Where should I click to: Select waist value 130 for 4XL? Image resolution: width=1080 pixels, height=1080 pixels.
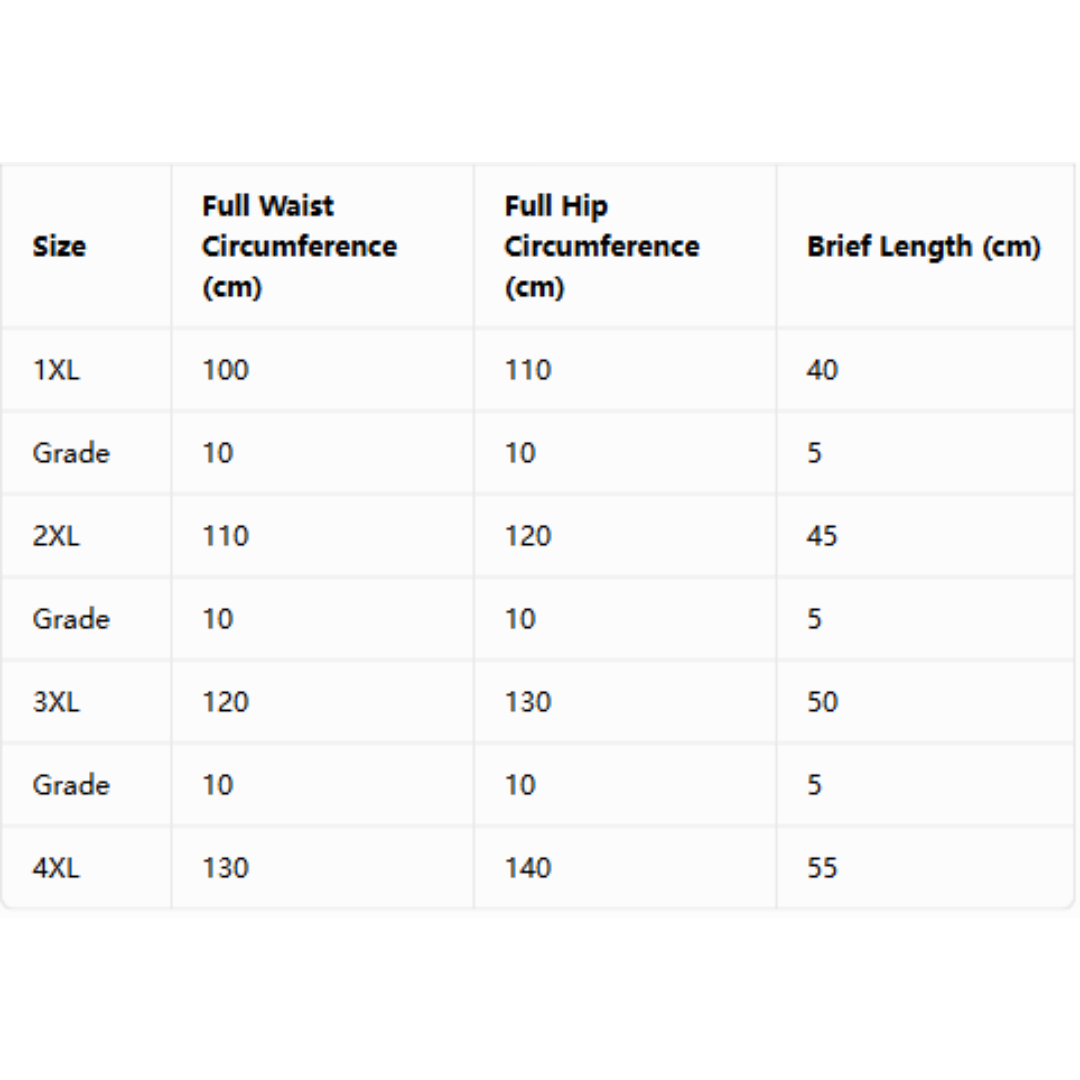(x=225, y=868)
